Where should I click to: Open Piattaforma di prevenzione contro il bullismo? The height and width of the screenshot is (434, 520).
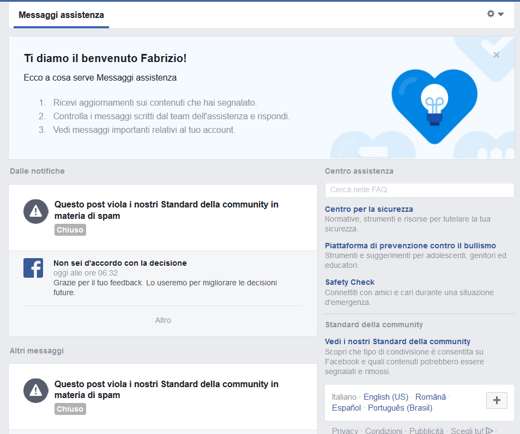pyautogui.click(x=410, y=246)
